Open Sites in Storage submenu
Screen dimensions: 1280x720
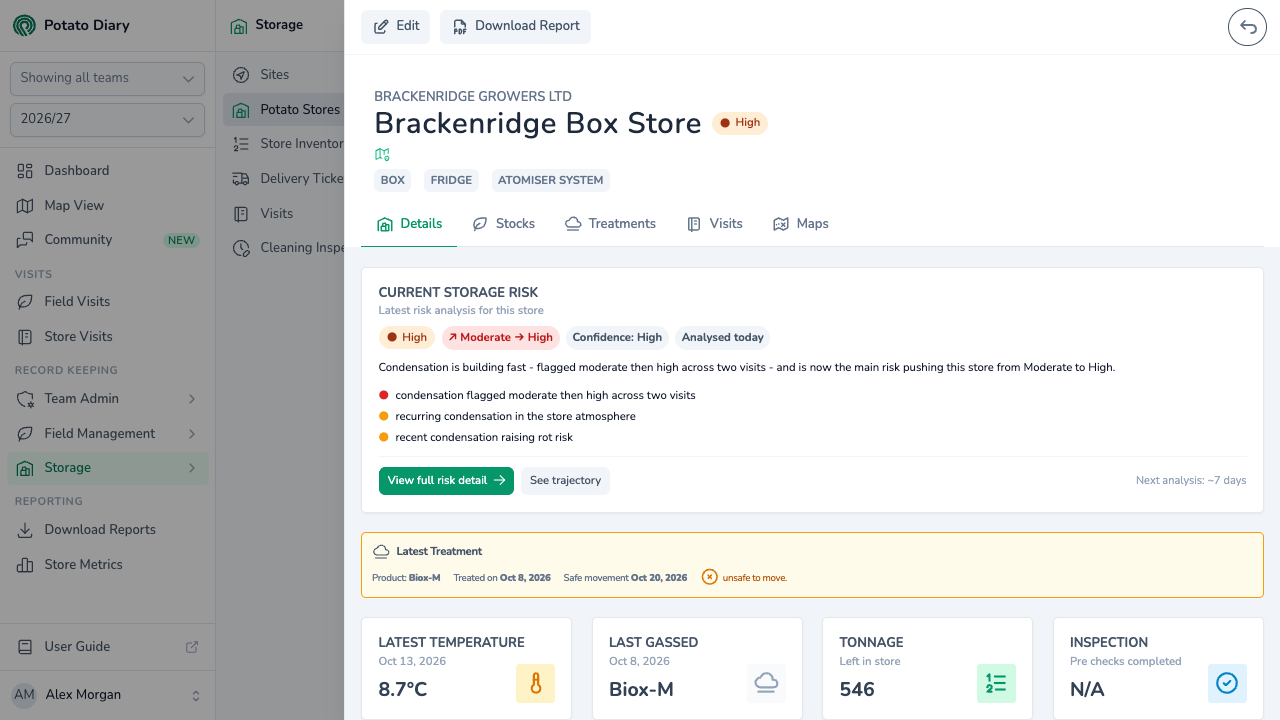pyautogui.click(x=283, y=75)
